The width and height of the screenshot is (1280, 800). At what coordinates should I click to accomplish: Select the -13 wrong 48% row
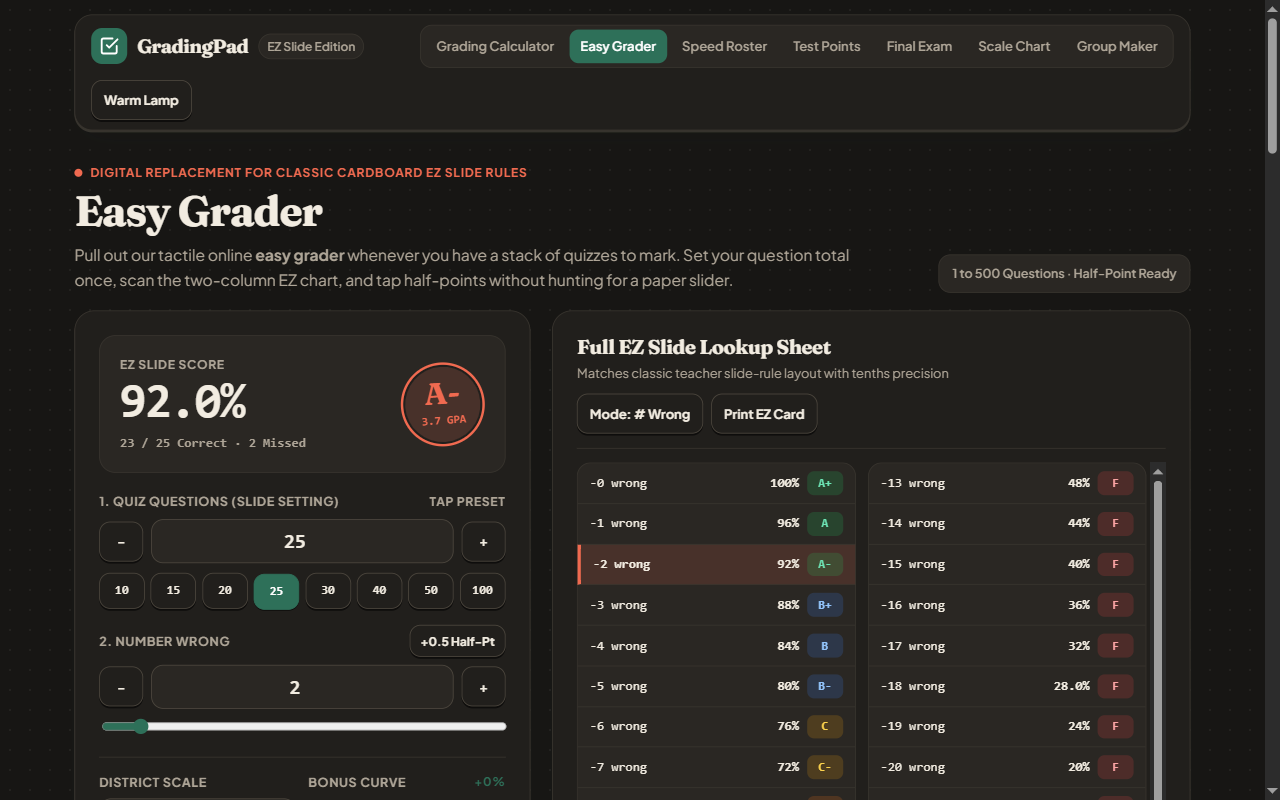tap(1007, 483)
